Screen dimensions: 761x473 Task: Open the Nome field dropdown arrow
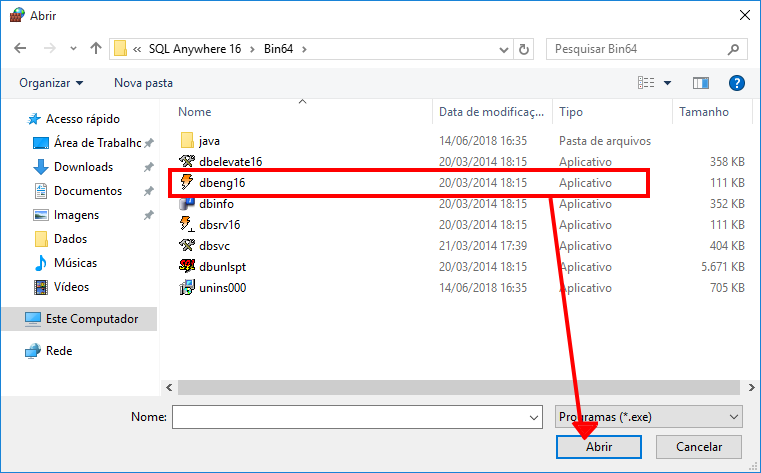point(533,418)
